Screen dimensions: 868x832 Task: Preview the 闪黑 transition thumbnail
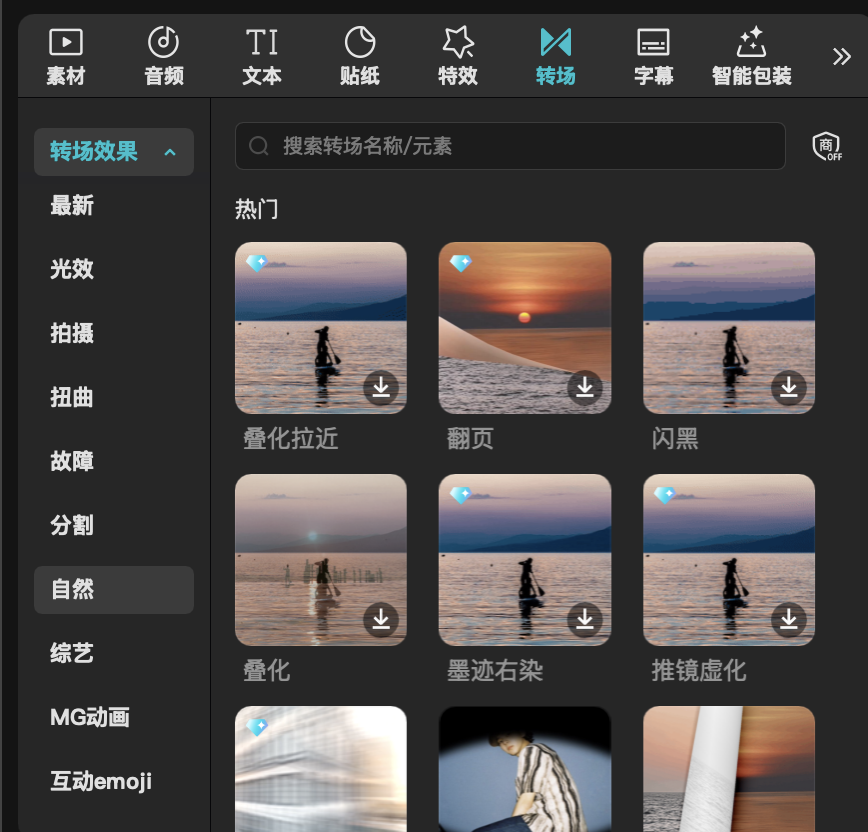tap(728, 328)
